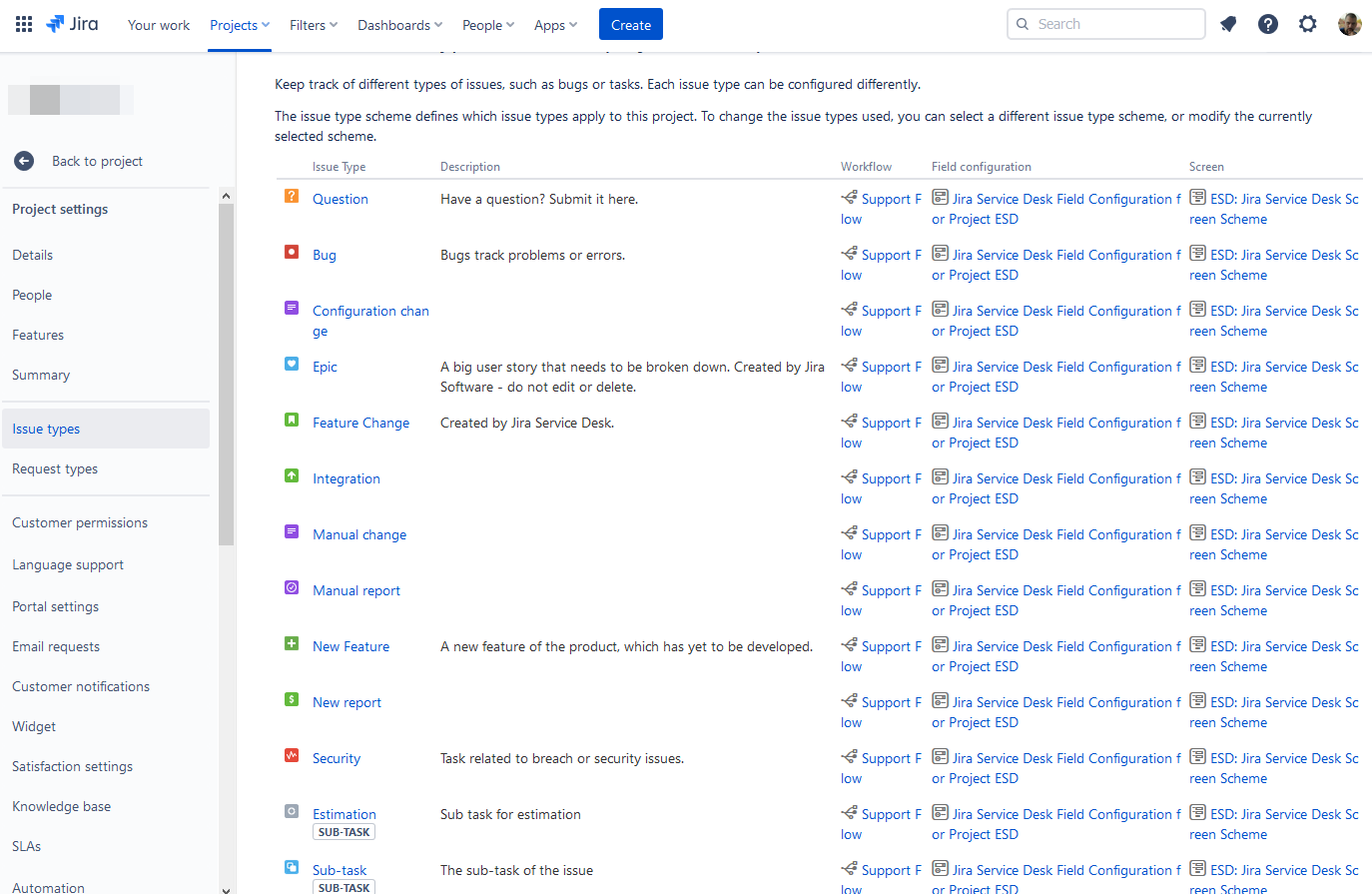
Task: Click the Back to project arrow icon
Action: pos(24,161)
